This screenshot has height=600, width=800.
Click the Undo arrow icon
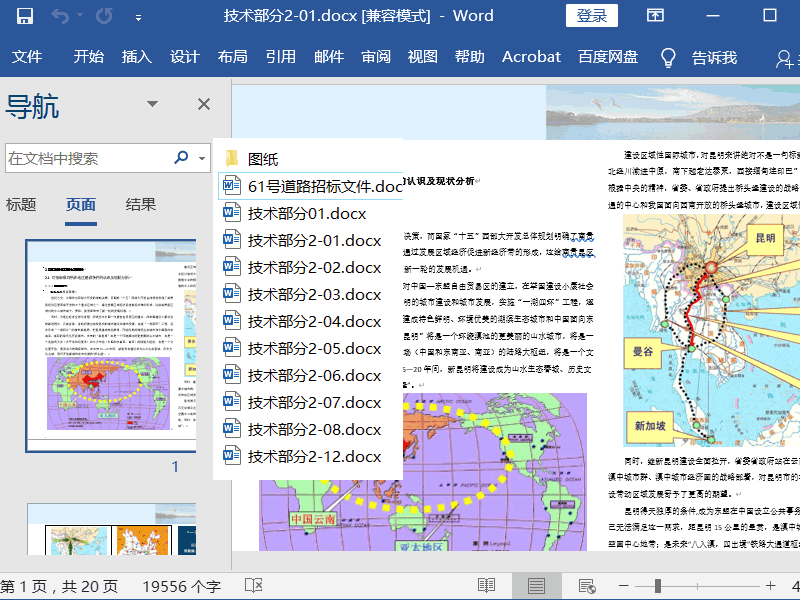tap(61, 15)
